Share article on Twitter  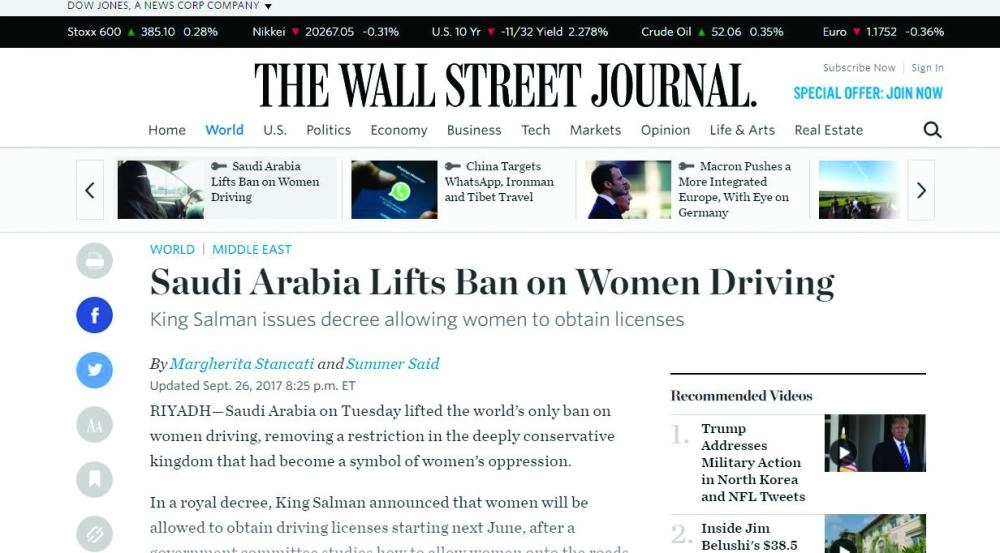point(94,370)
